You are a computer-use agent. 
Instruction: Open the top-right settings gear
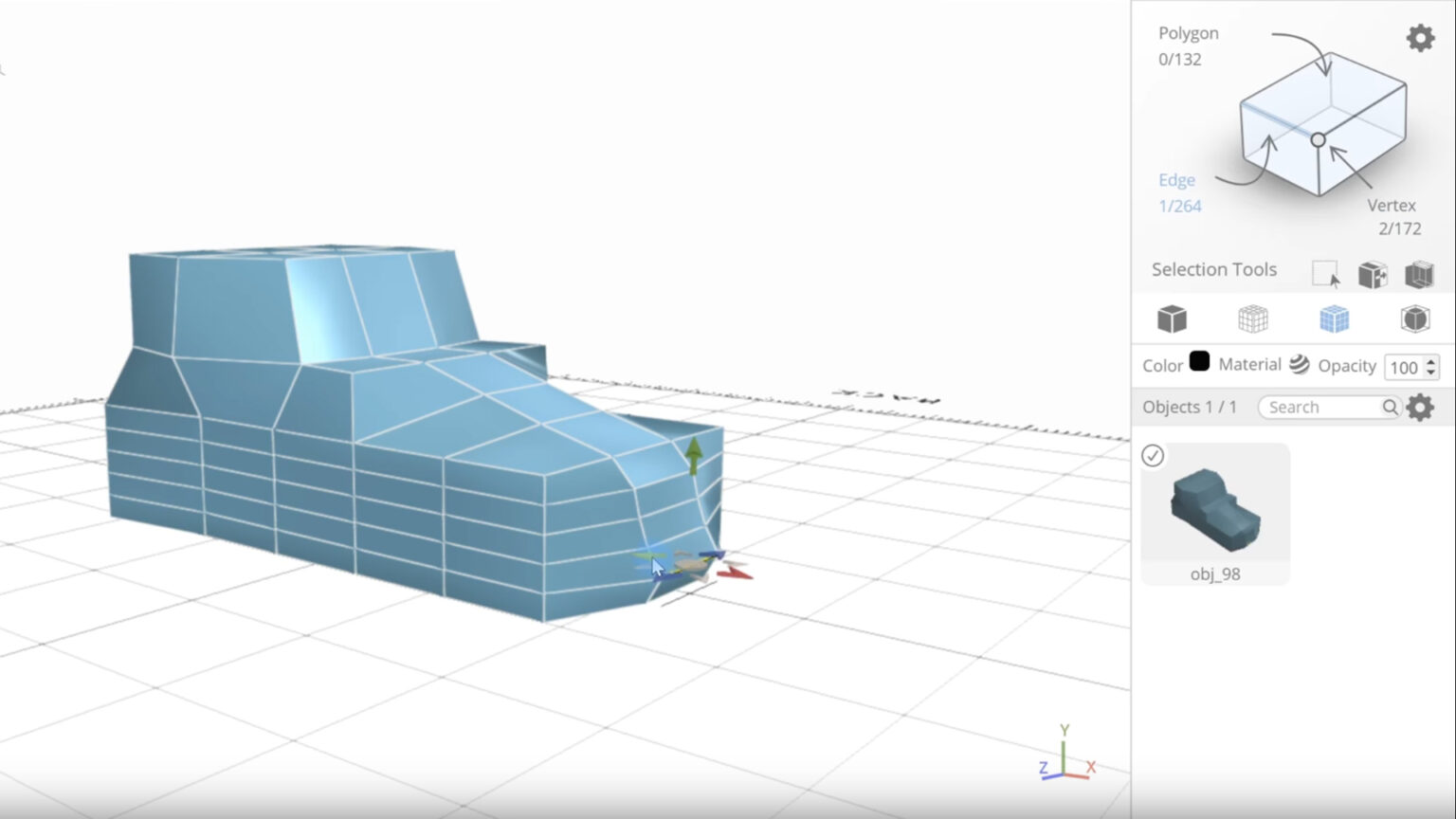coord(1420,38)
